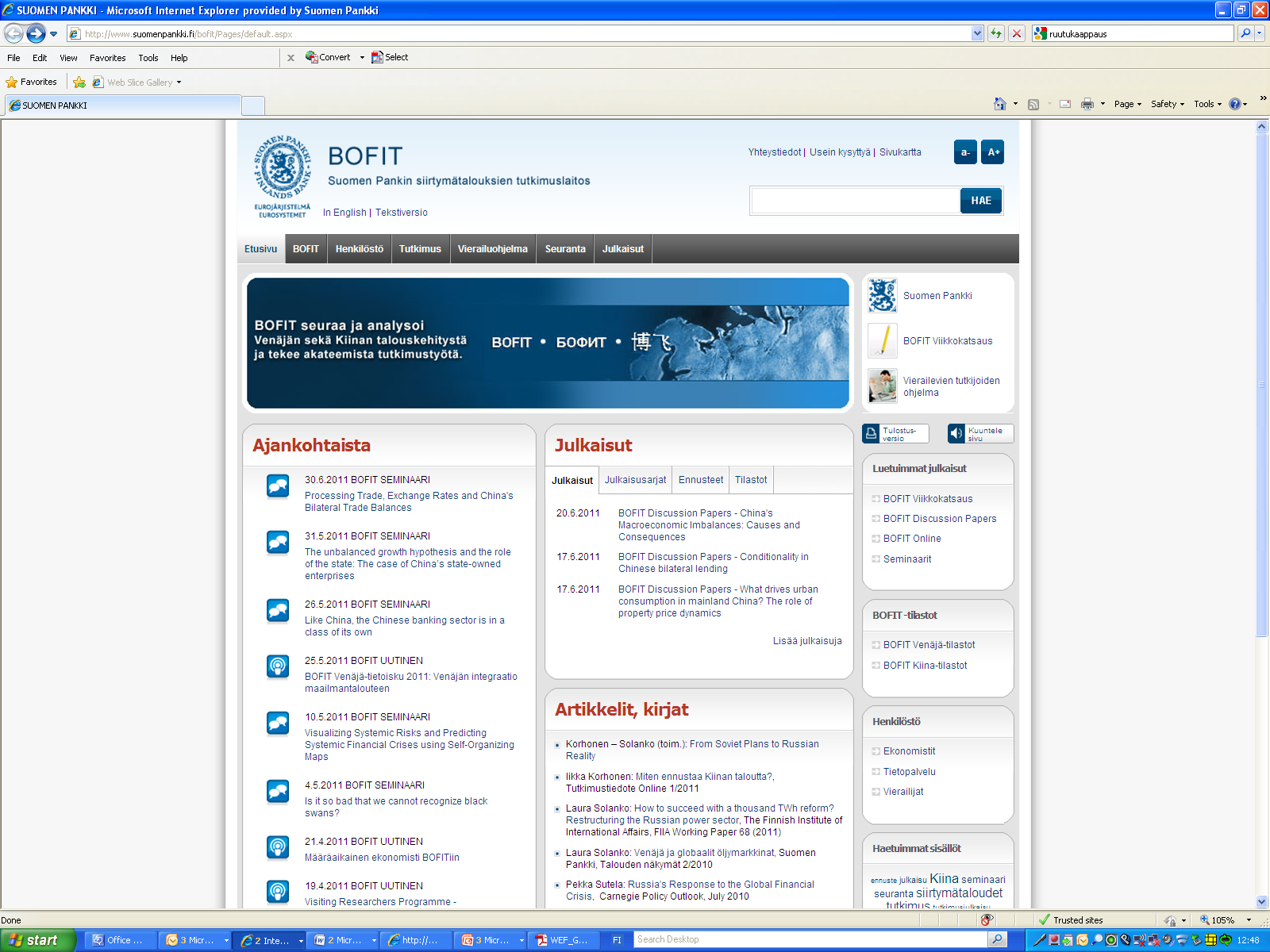This screenshot has width=1270, height=952.
Task: Click Suomen Pankki lion emblem icon
Action: [882, 296]
